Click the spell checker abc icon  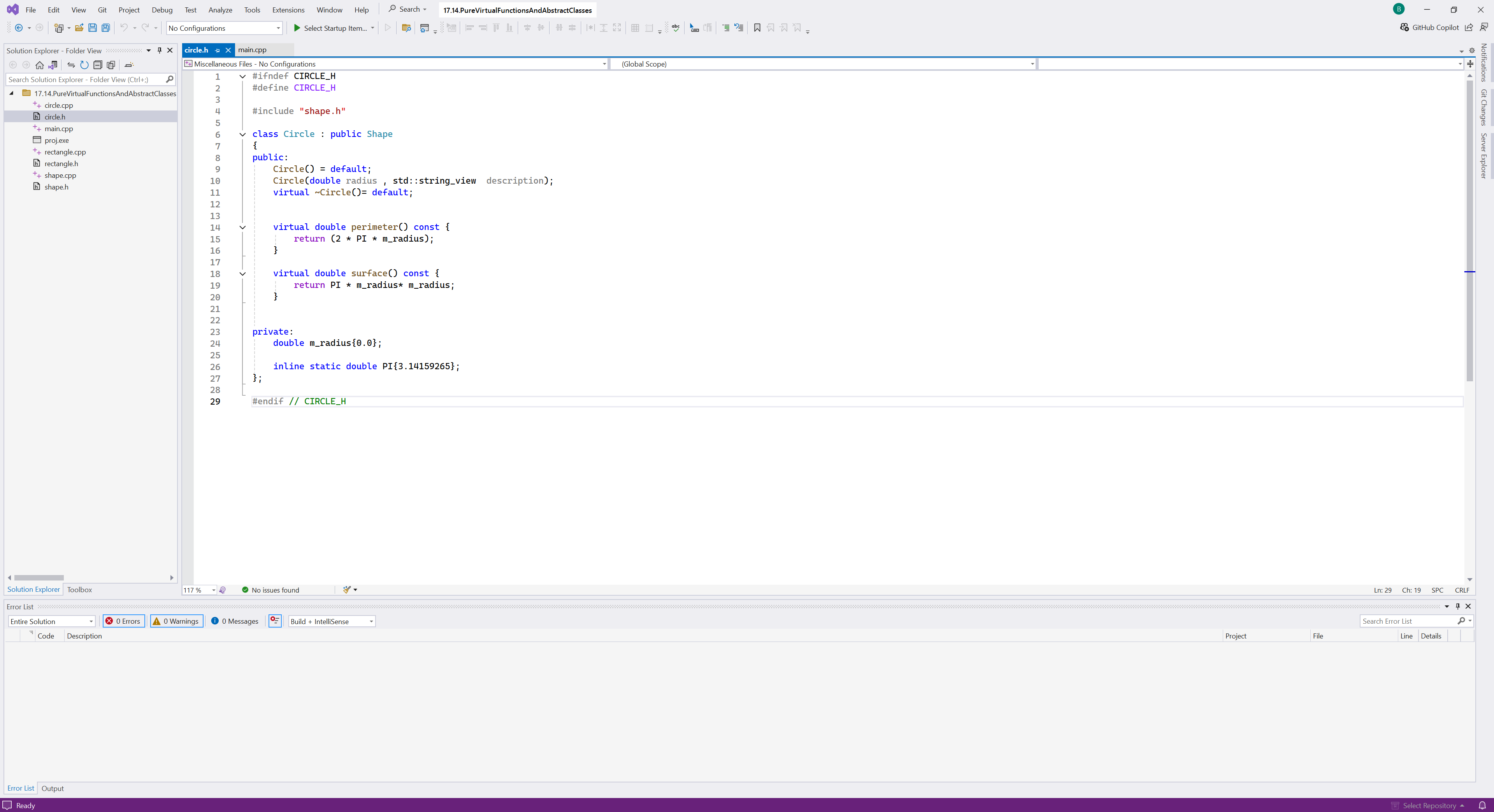point(676,28)
